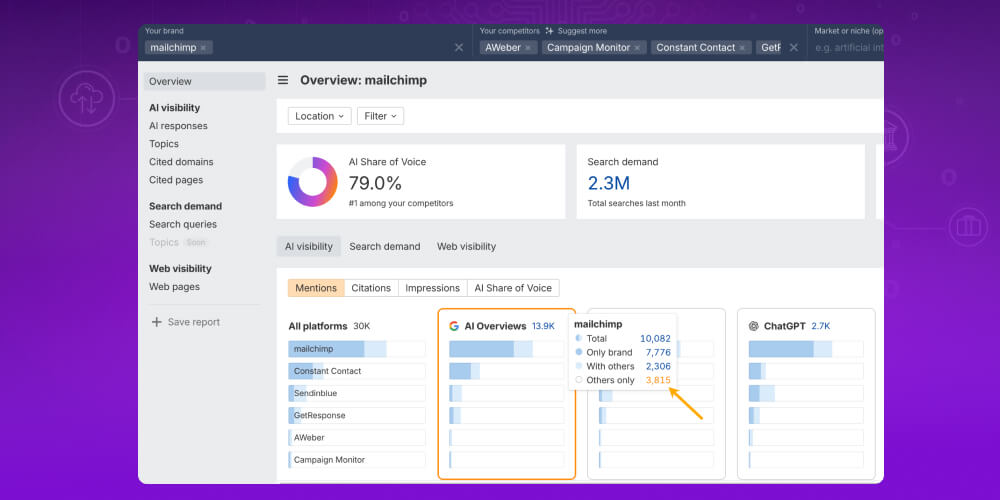Remove the mailchimp brand tag
The image size is (1000, 500).
203,48
